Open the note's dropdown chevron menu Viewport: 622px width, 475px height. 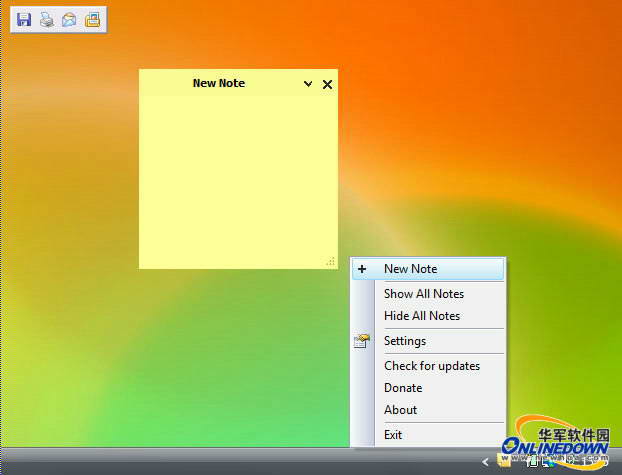(x=308, y=84)
